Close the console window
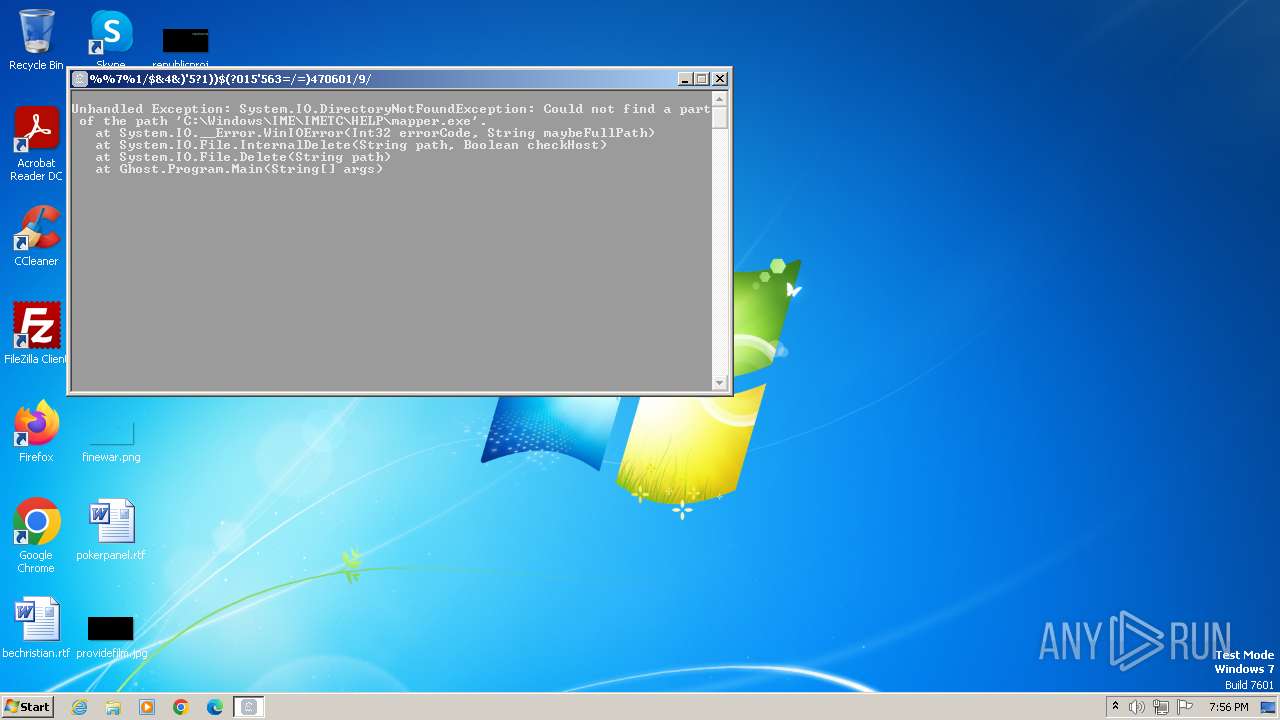Image resolution: width=1280 pixels, height=720 pixels. coord(720,79)
